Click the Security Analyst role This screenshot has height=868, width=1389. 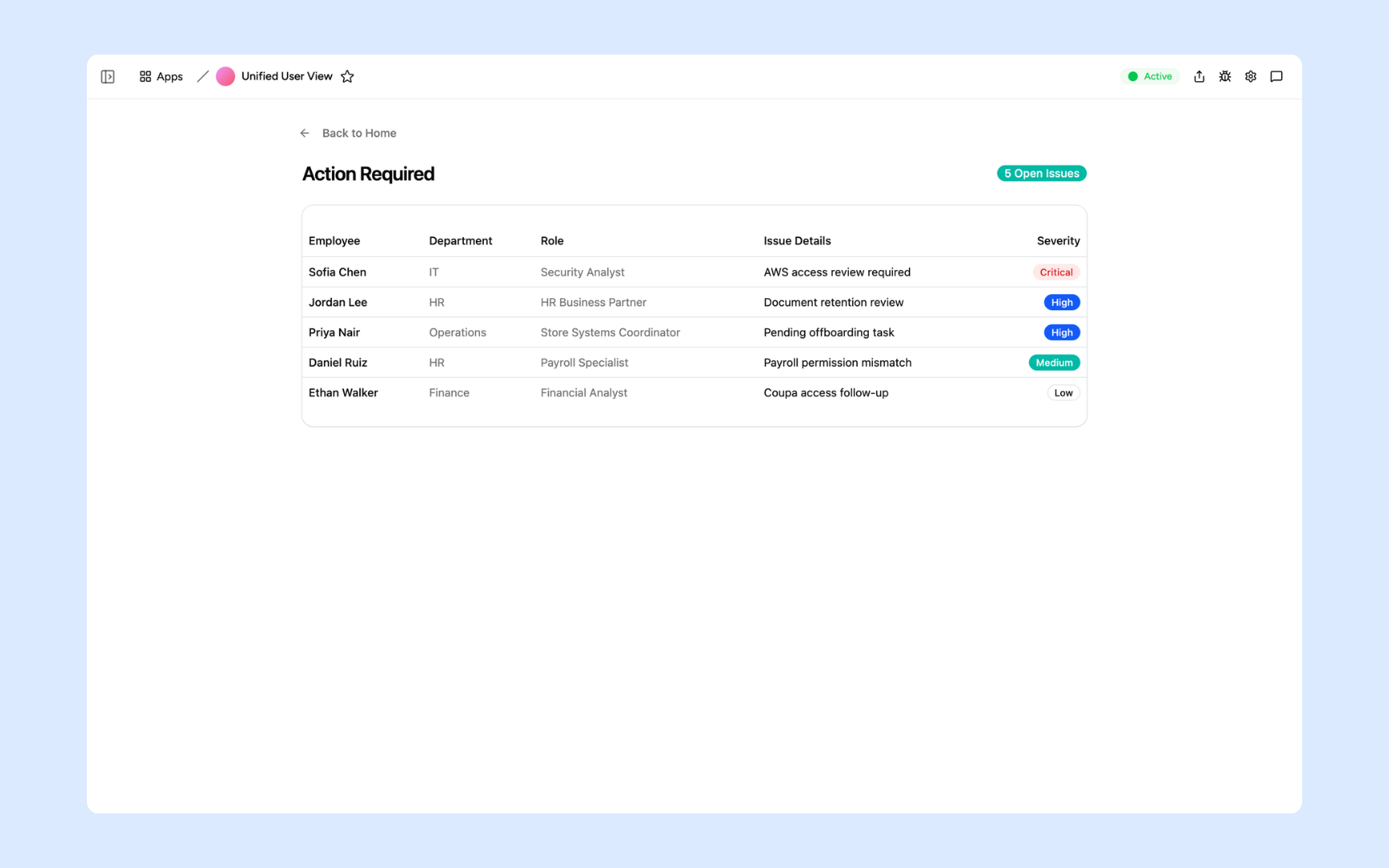583,272
